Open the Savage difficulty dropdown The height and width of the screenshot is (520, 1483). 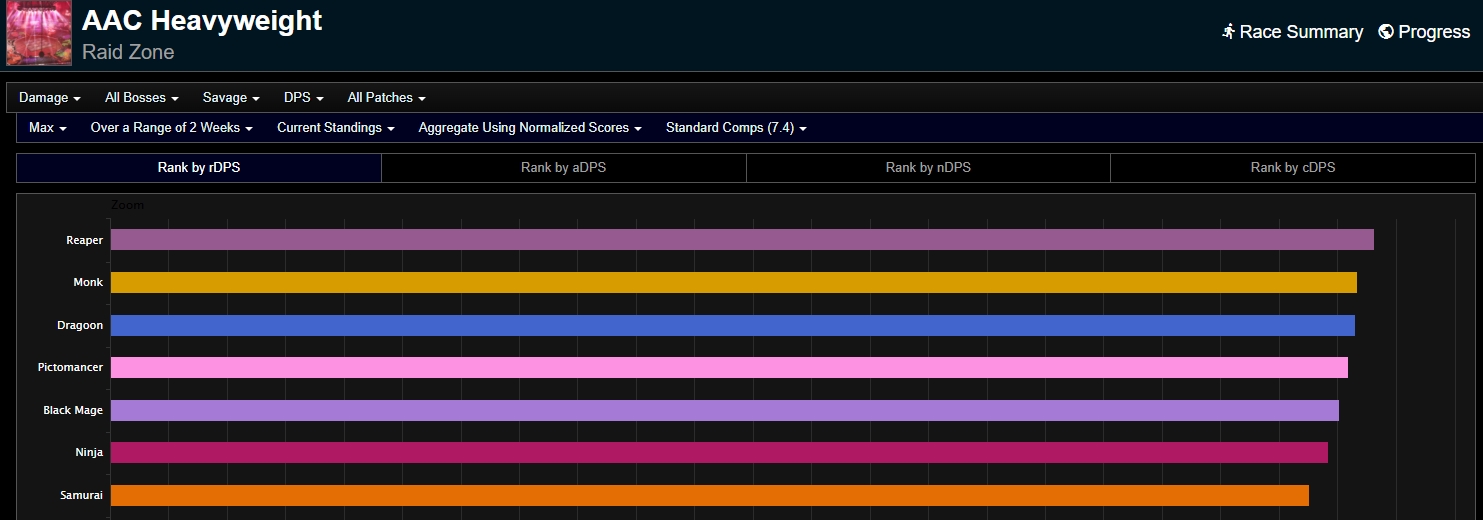pyautogui.click(x=231, y=98)
